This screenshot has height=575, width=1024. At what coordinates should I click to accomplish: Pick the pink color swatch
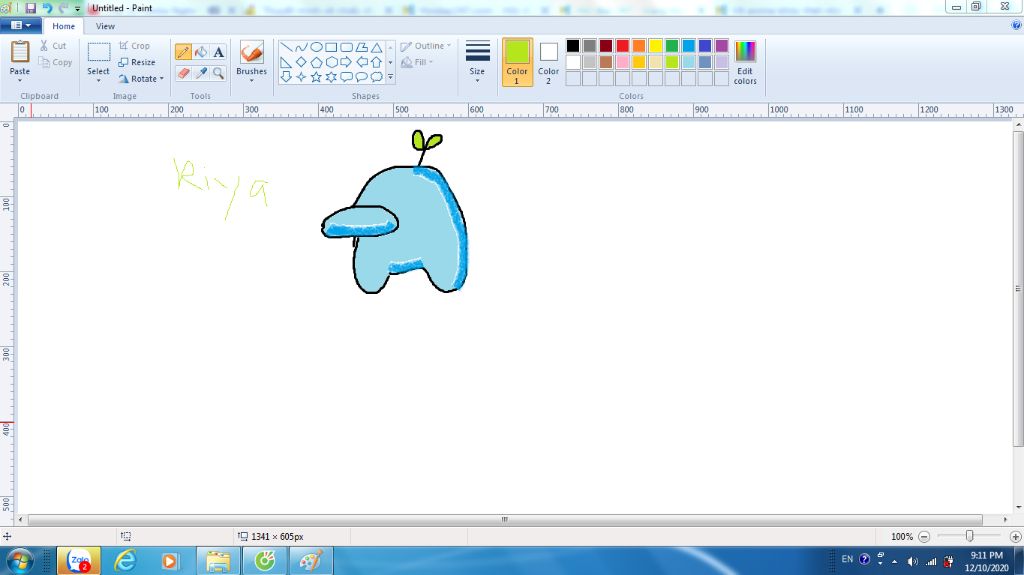(x=622, y=62)
